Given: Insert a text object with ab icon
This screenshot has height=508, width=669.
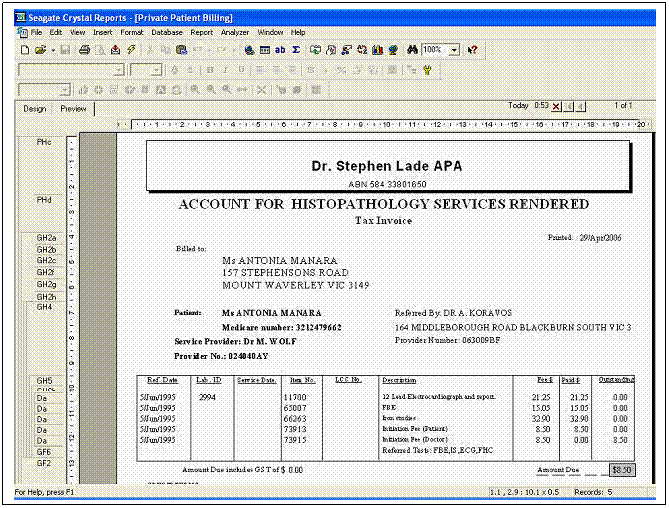Looking at the screenshot, I should point(280,50).
